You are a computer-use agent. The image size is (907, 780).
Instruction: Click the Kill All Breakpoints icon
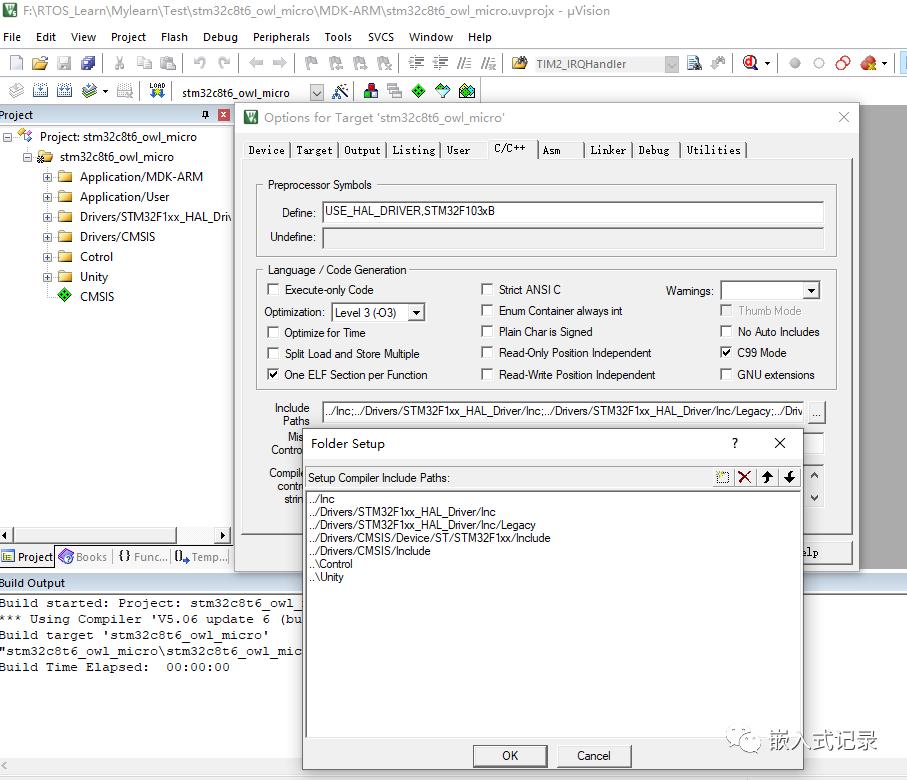[868, 63]
